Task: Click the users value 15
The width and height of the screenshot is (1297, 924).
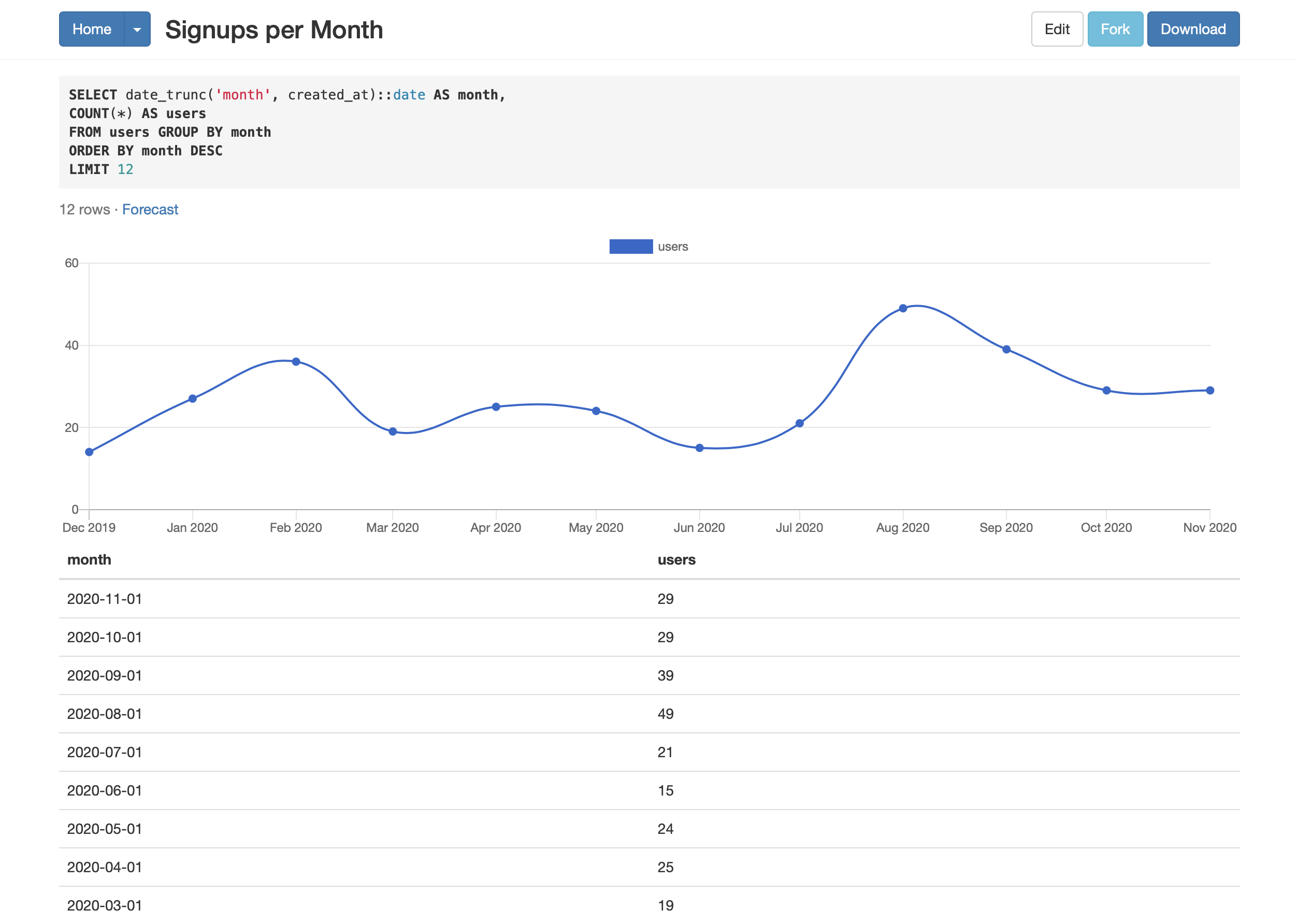Action: [x=666, y=791]
